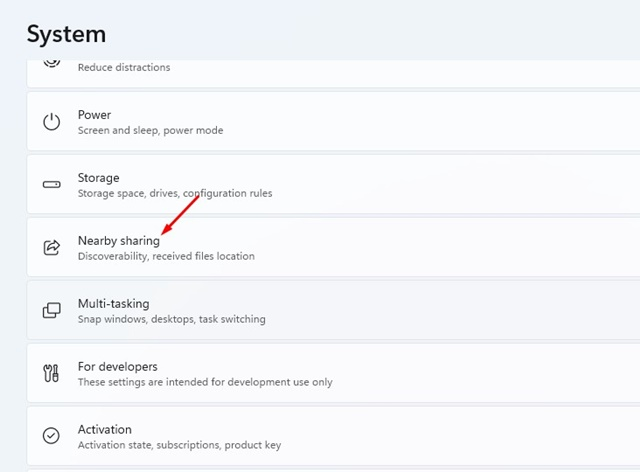Click the Multi-tasking windows icon
This screenshot has height=472, width=640.
coord(51,311)
